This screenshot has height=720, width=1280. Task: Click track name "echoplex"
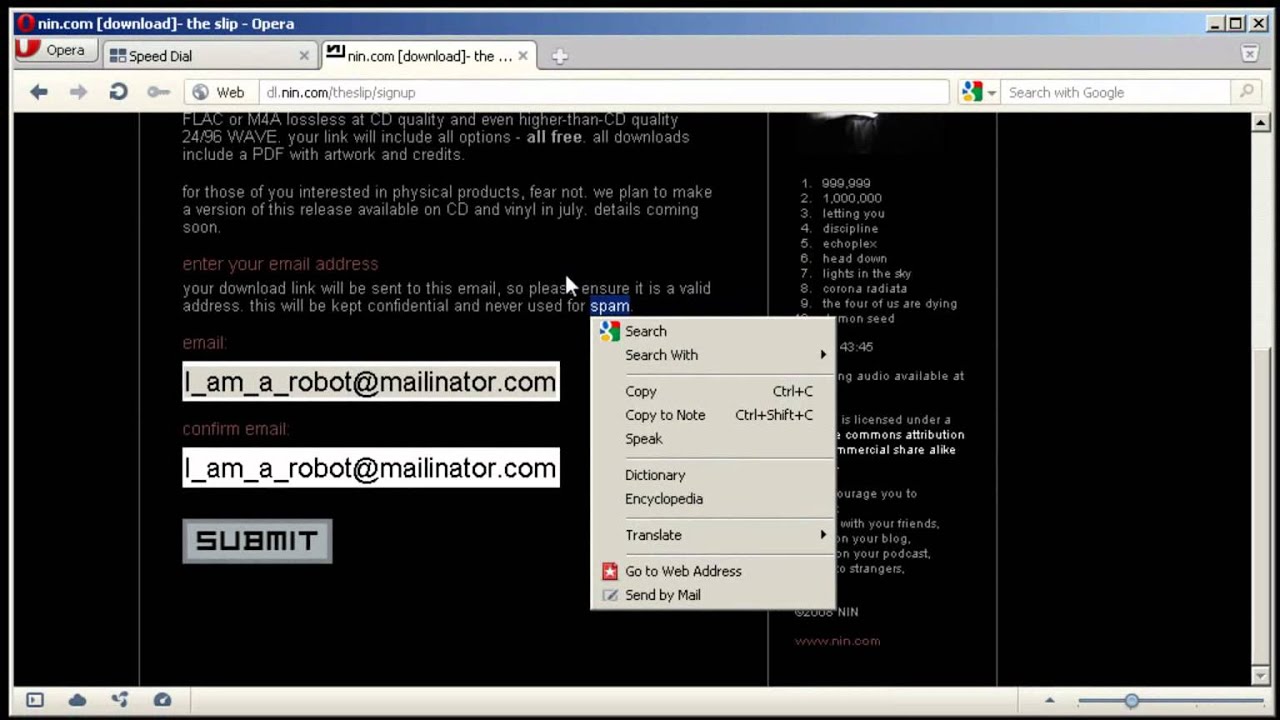coord(850,243)
